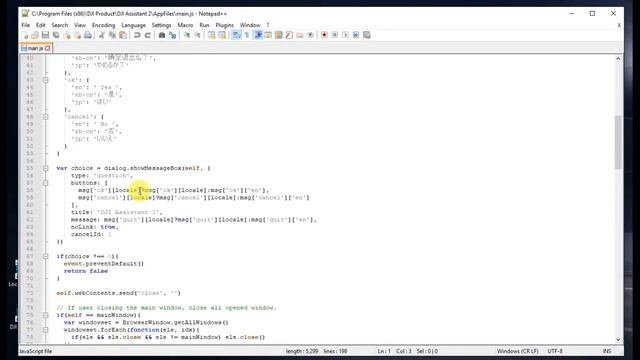Click the 'return false' code line
Image resolution: width=640 pixels, height=360 pixels.
pos(86,271)
